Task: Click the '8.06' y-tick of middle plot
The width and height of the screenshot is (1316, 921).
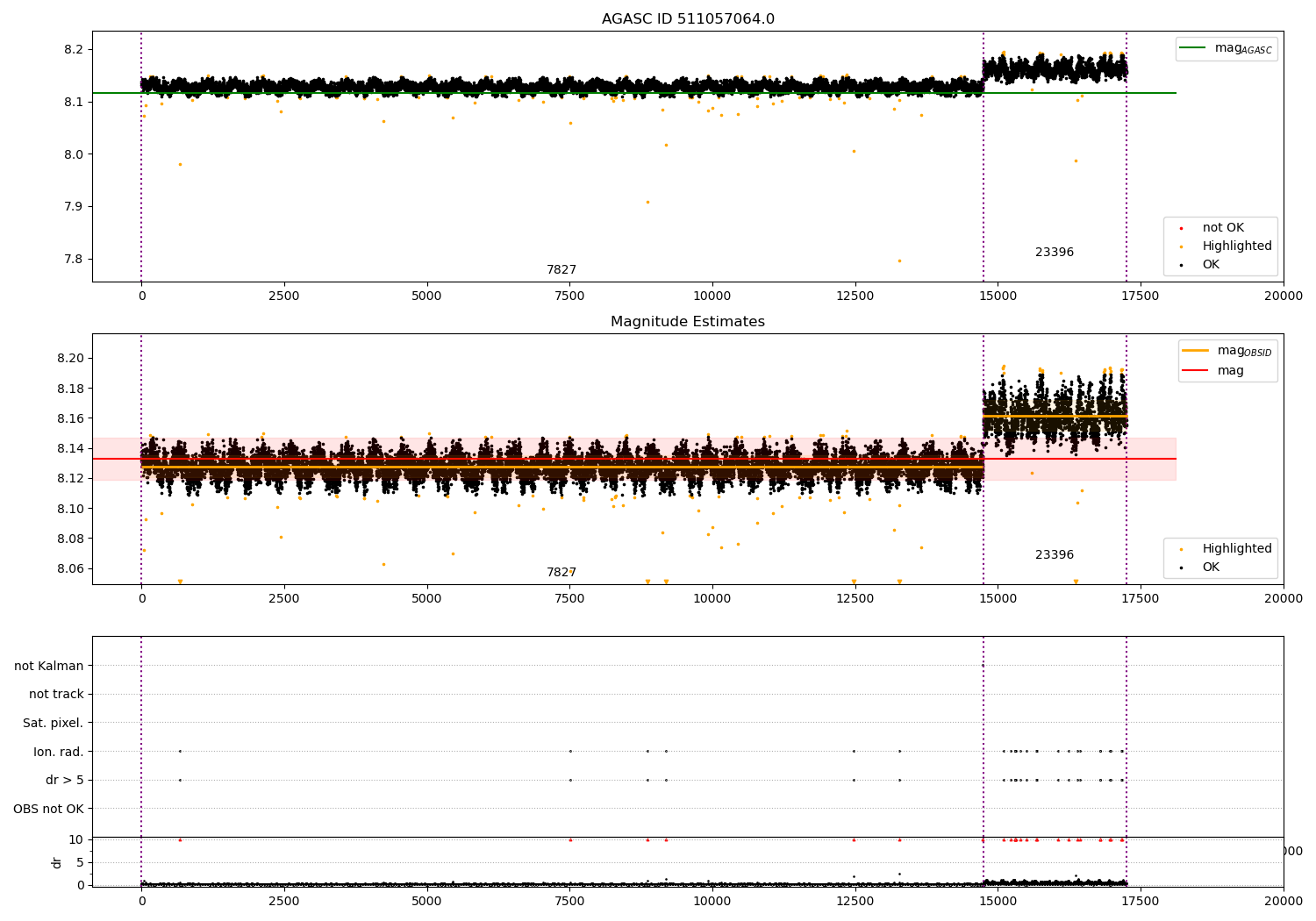Action: 70,569
